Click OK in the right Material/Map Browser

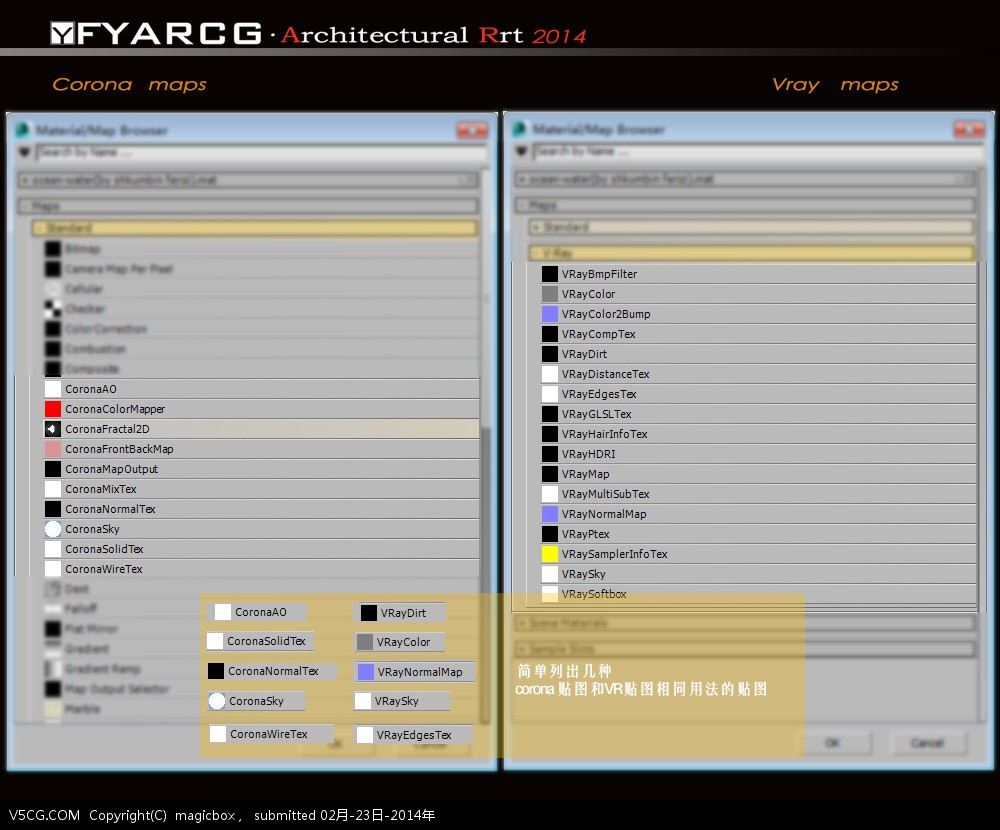tap(832, 743)
